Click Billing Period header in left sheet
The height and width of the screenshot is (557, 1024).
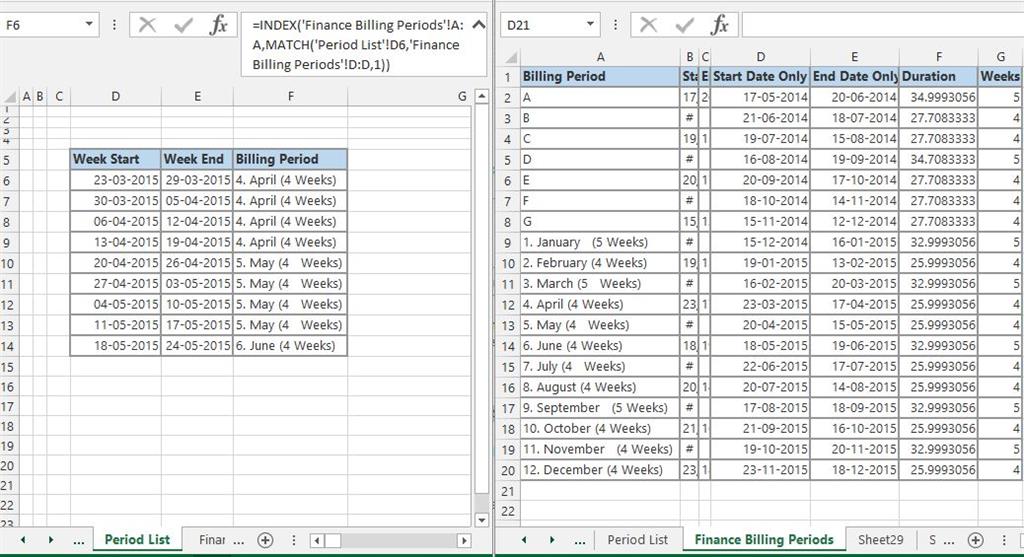click(x=290, y=159)
